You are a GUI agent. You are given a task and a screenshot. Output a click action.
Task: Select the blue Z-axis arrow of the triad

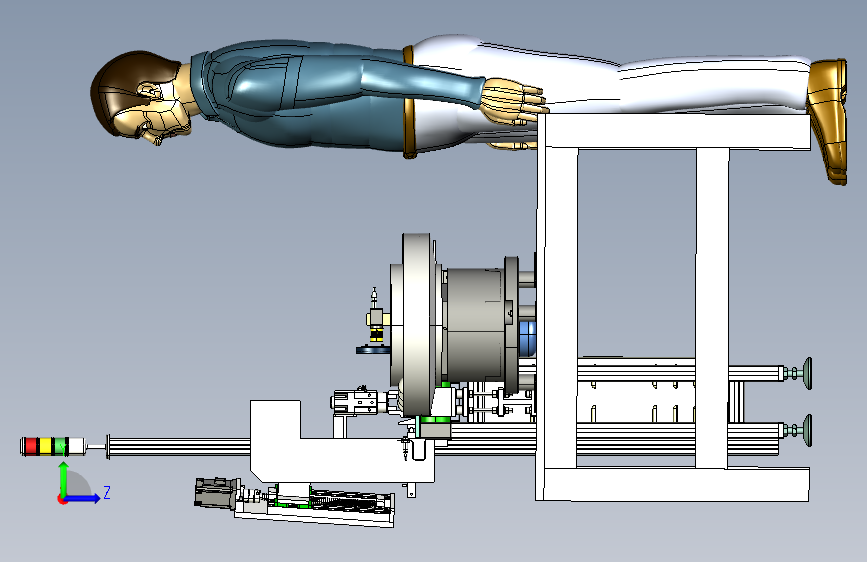coord(84,498)
